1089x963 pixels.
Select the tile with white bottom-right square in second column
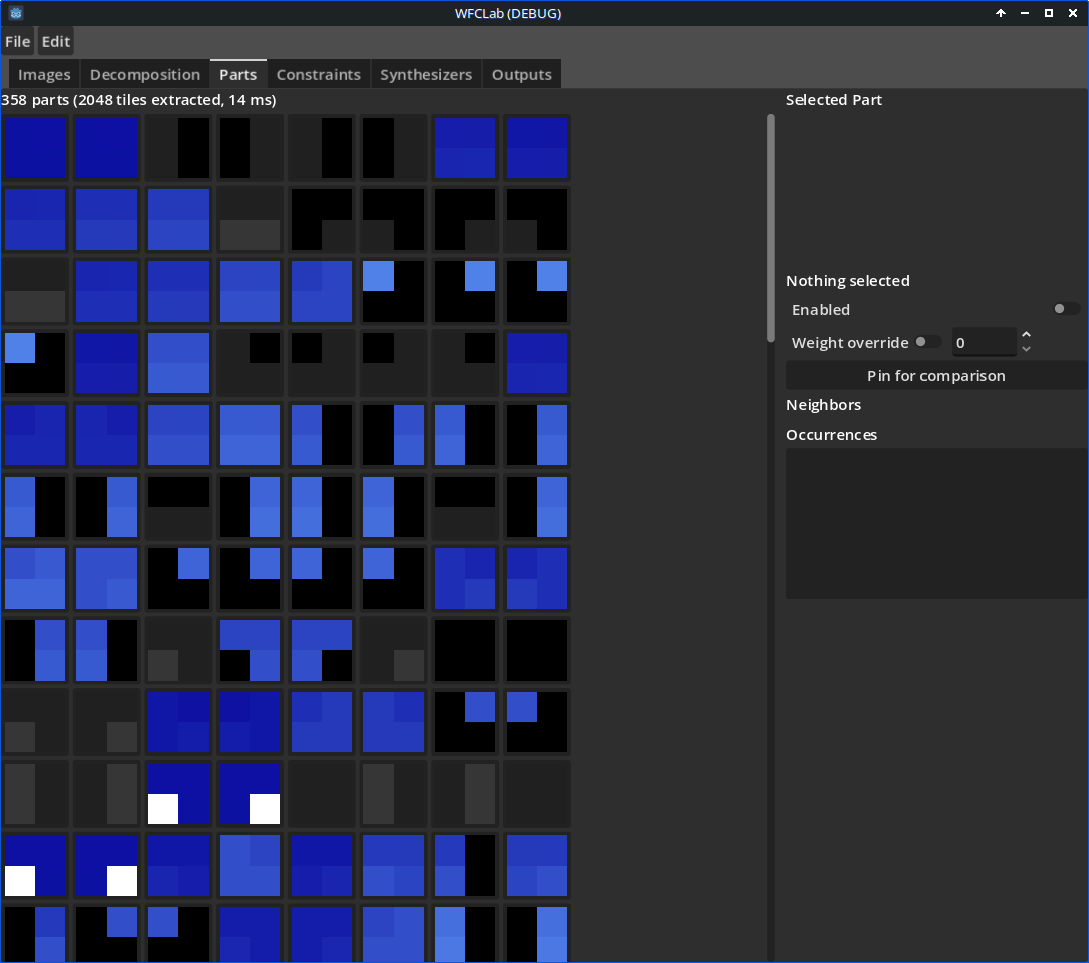coord(106,865)
